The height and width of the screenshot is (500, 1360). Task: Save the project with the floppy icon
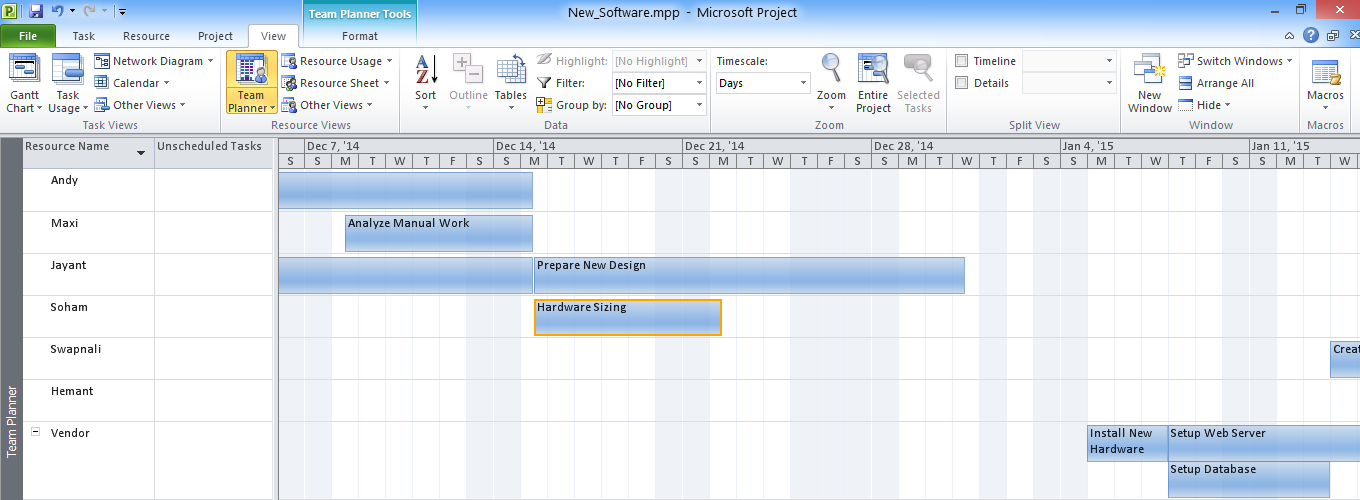36,12
